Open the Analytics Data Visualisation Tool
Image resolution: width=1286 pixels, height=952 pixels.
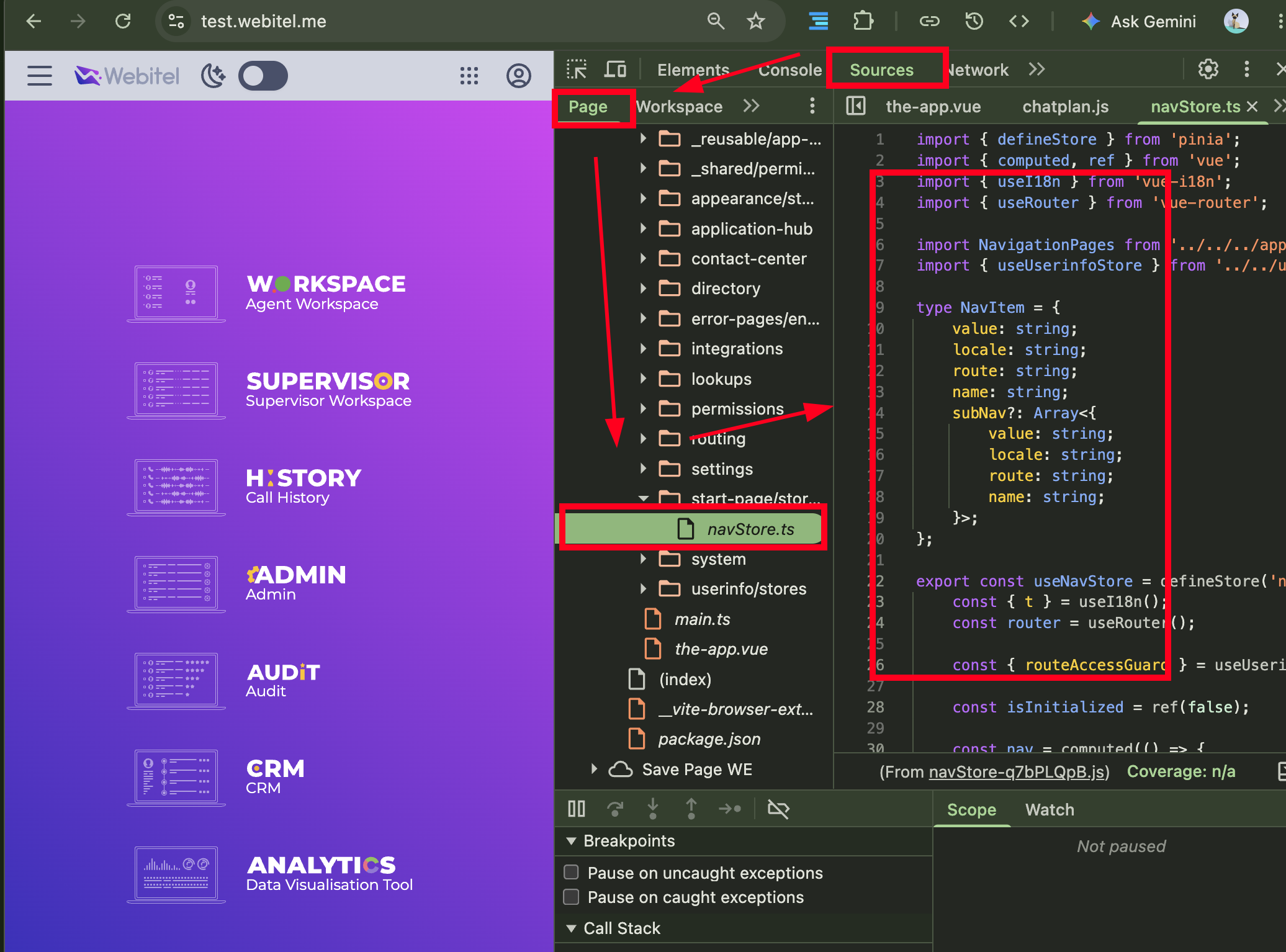coord(271,874)
